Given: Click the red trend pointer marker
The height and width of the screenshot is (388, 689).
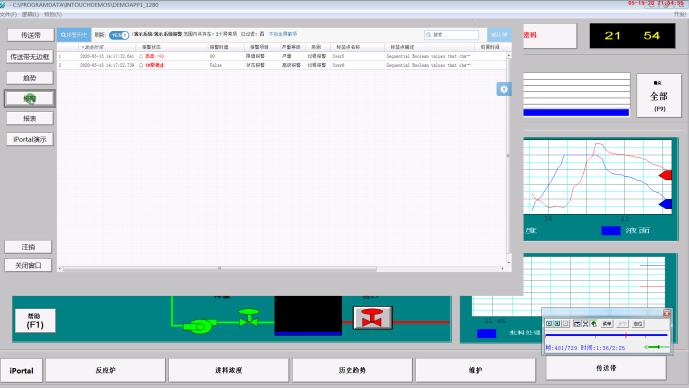Looking at the screenshot, I should click(x=665, y=175).
